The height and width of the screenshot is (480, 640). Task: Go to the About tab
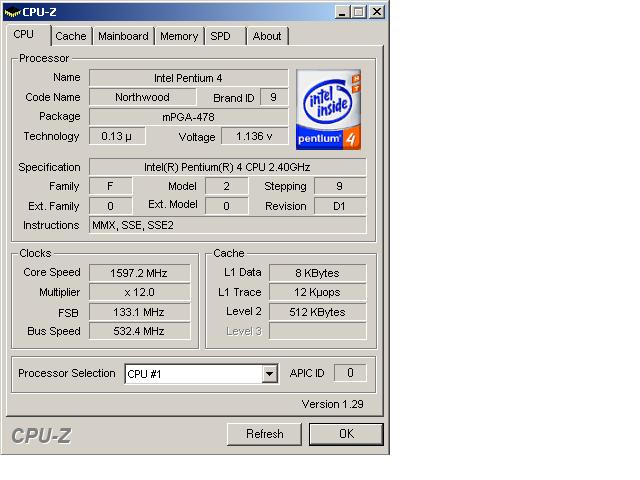267,36
